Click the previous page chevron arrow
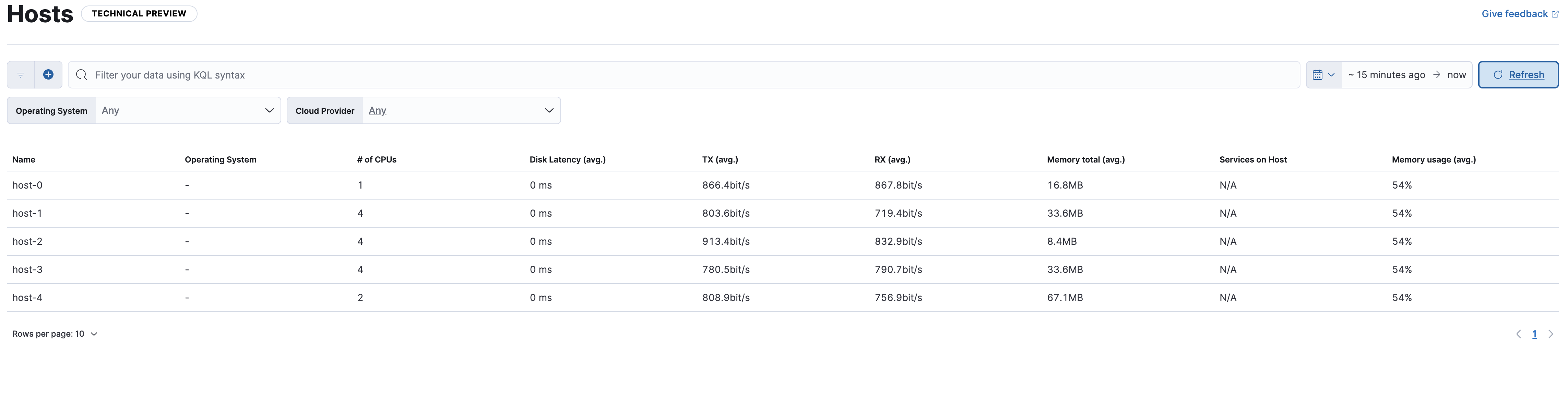 pyautogui.click(x=1518, y=334)
